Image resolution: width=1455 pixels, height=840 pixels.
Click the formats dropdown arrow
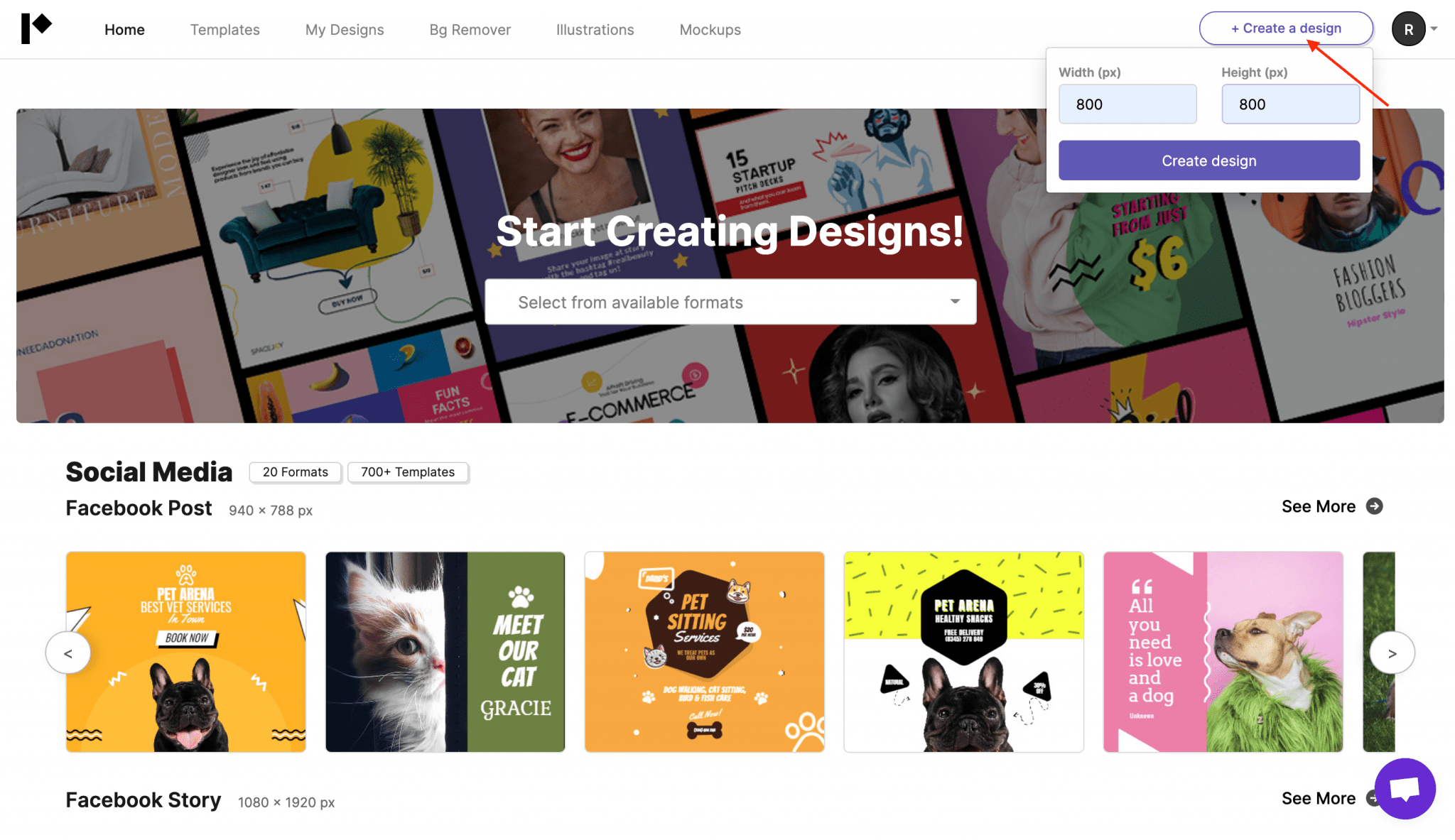[955, 302]
